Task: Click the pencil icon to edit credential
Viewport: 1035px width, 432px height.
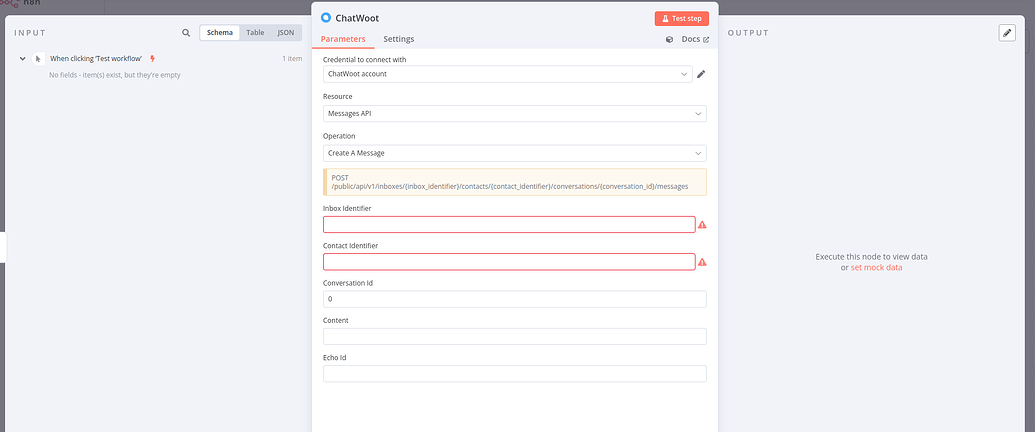Action: coord(701,74)
